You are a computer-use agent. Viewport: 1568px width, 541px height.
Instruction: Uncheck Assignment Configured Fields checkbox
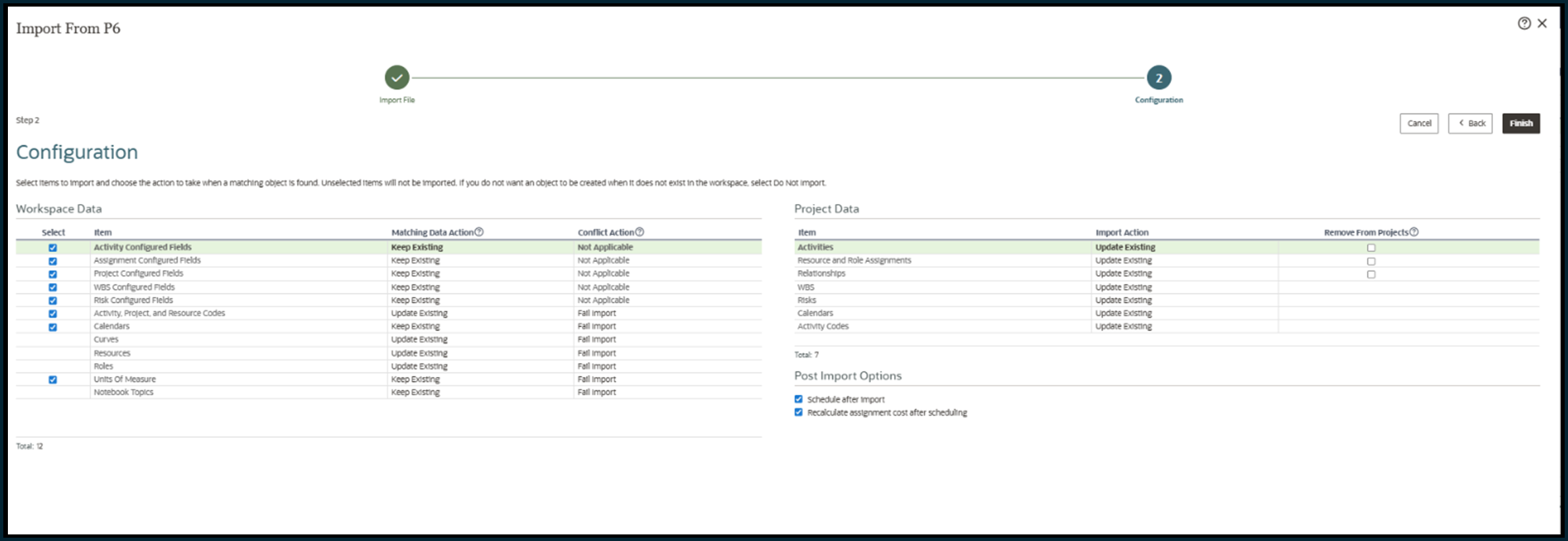(53, 261)
